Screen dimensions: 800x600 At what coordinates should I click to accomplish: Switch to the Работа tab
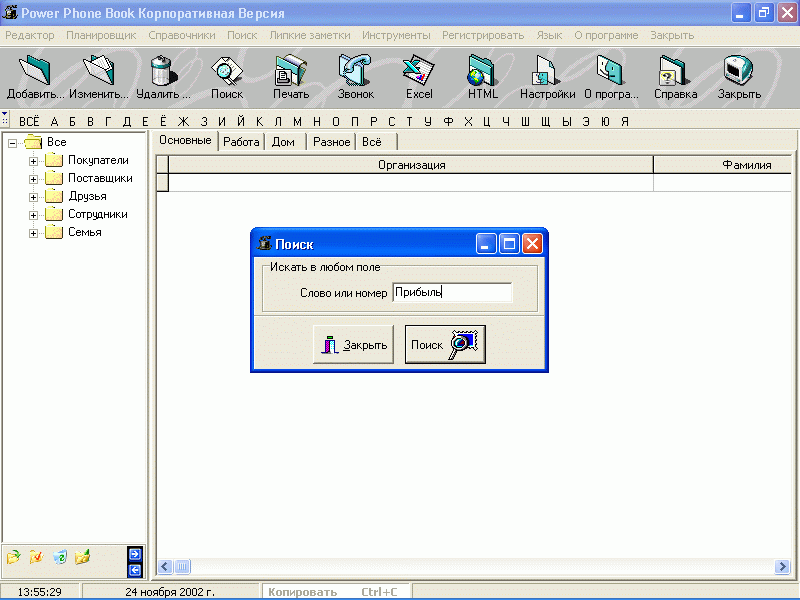click(241, 142)
